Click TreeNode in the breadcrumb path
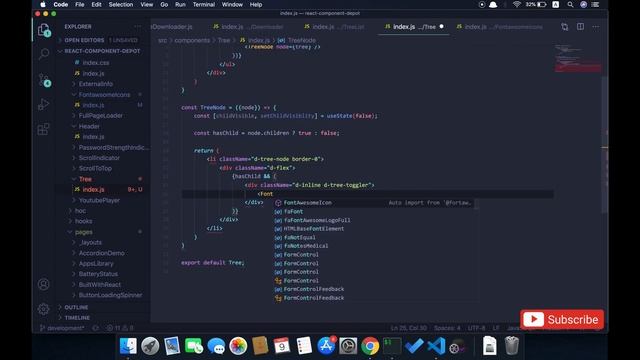Screen dimensions: 640x360 tap(302, 40)
